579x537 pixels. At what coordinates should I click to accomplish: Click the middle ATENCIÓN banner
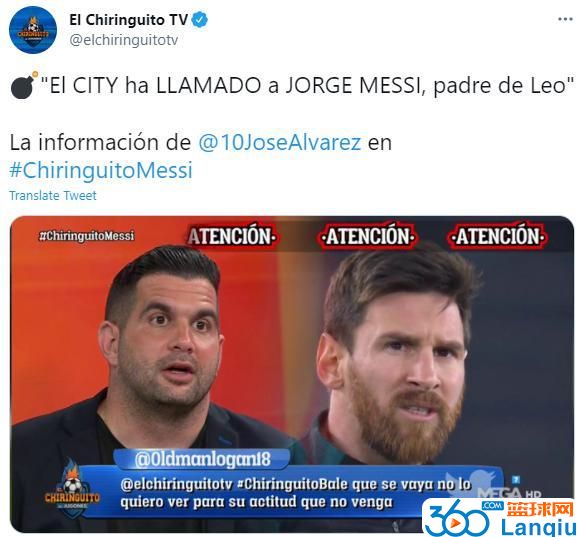pyautogui.click(x=368, y=236)
